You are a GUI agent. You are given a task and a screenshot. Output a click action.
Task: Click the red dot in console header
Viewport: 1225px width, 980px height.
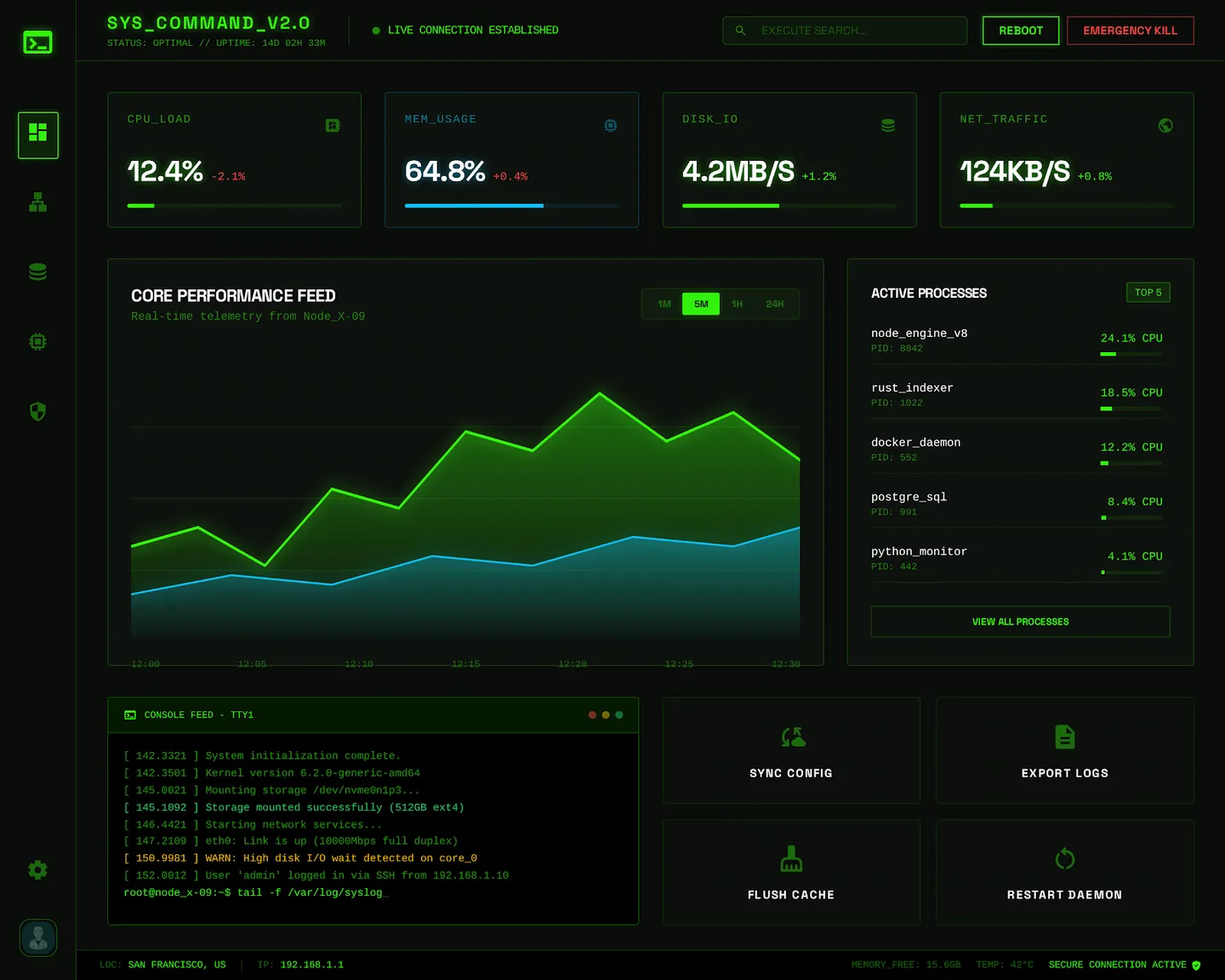click(592, 715)
